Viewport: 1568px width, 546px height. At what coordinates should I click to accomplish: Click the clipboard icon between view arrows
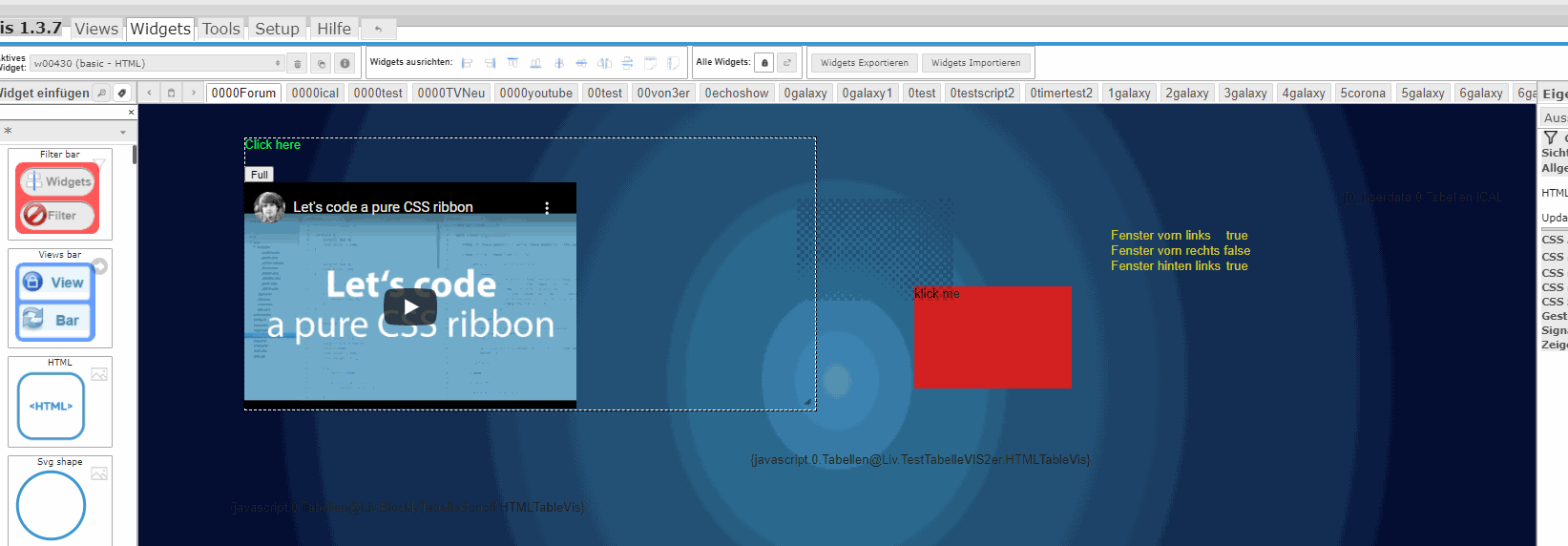[x=171, y=93]
